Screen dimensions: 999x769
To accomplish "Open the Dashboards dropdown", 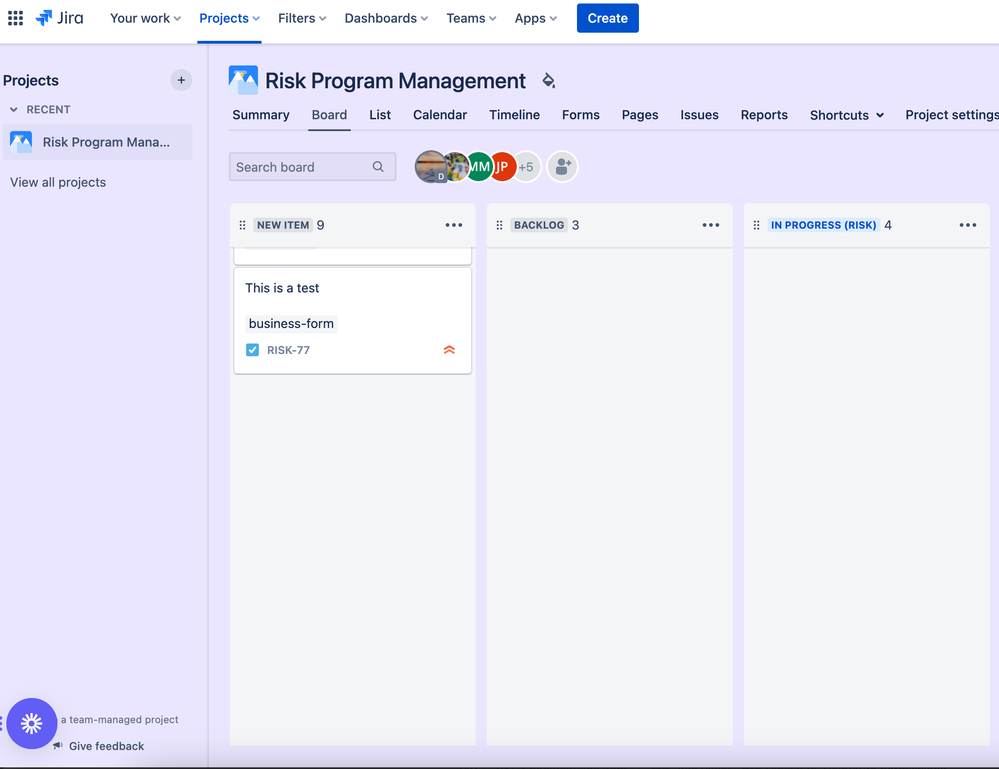I will 386,18.
